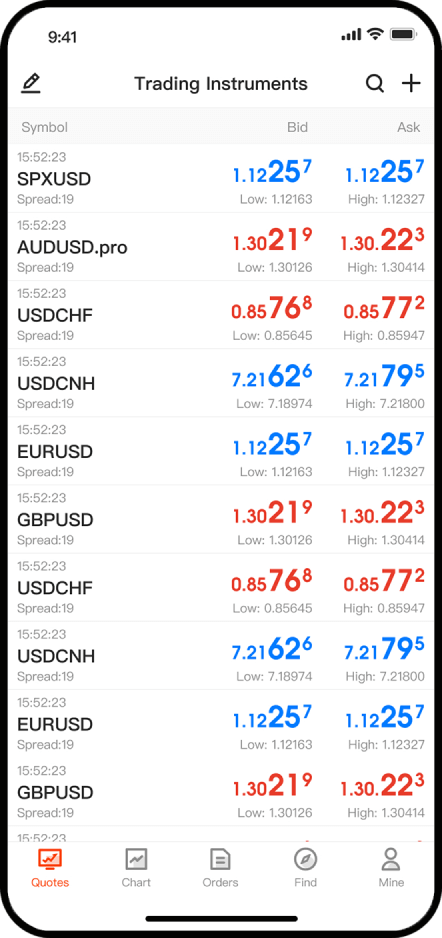This screenshot has height=938, width=442.
Task: Open the first EURUSD row
Action: pos(221,451)
